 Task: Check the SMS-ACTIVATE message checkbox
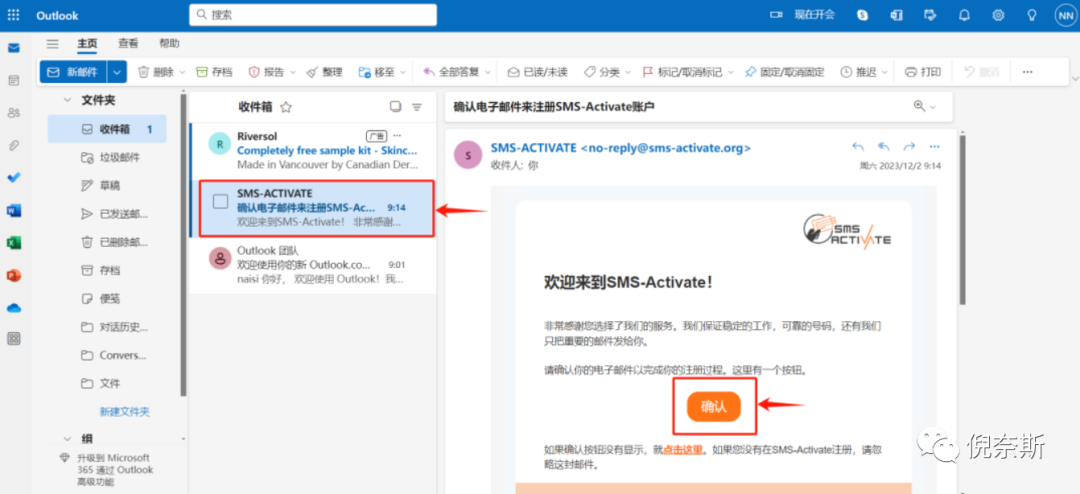tap(220, 202)
